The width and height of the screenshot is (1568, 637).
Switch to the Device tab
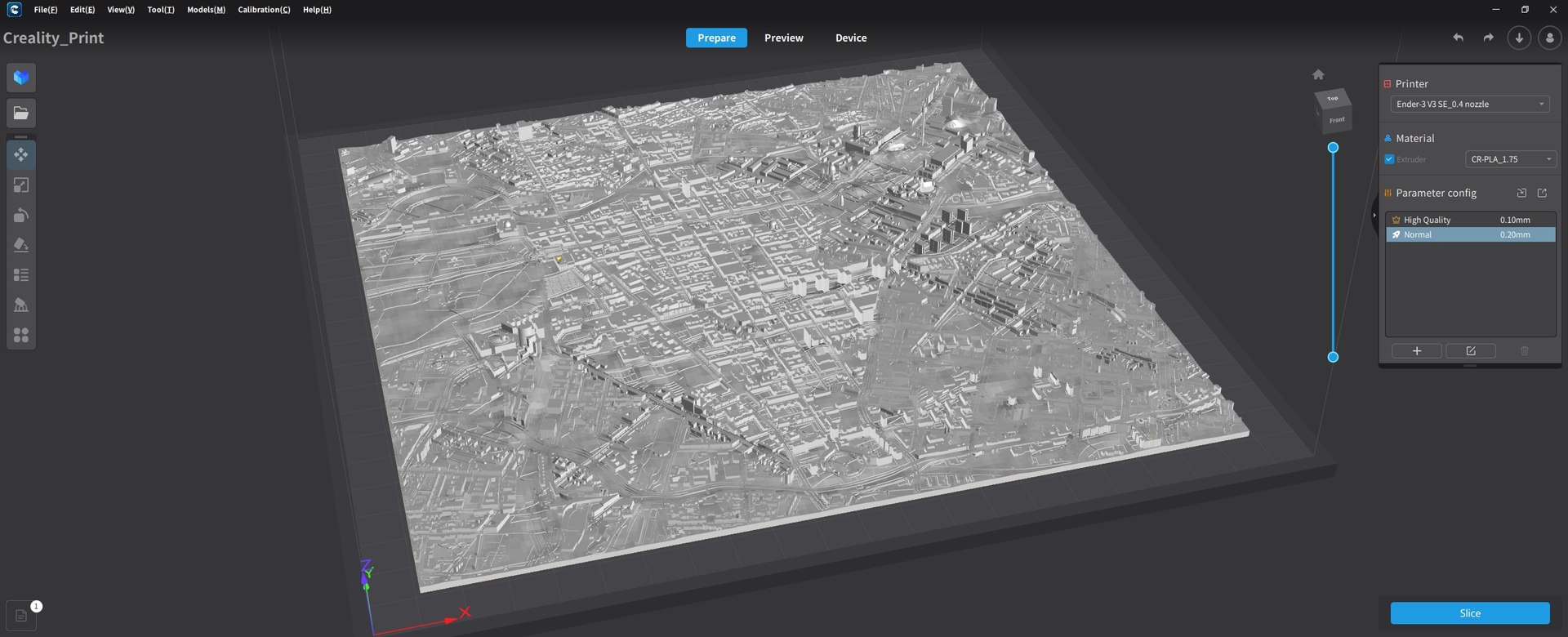click(851, 38)
